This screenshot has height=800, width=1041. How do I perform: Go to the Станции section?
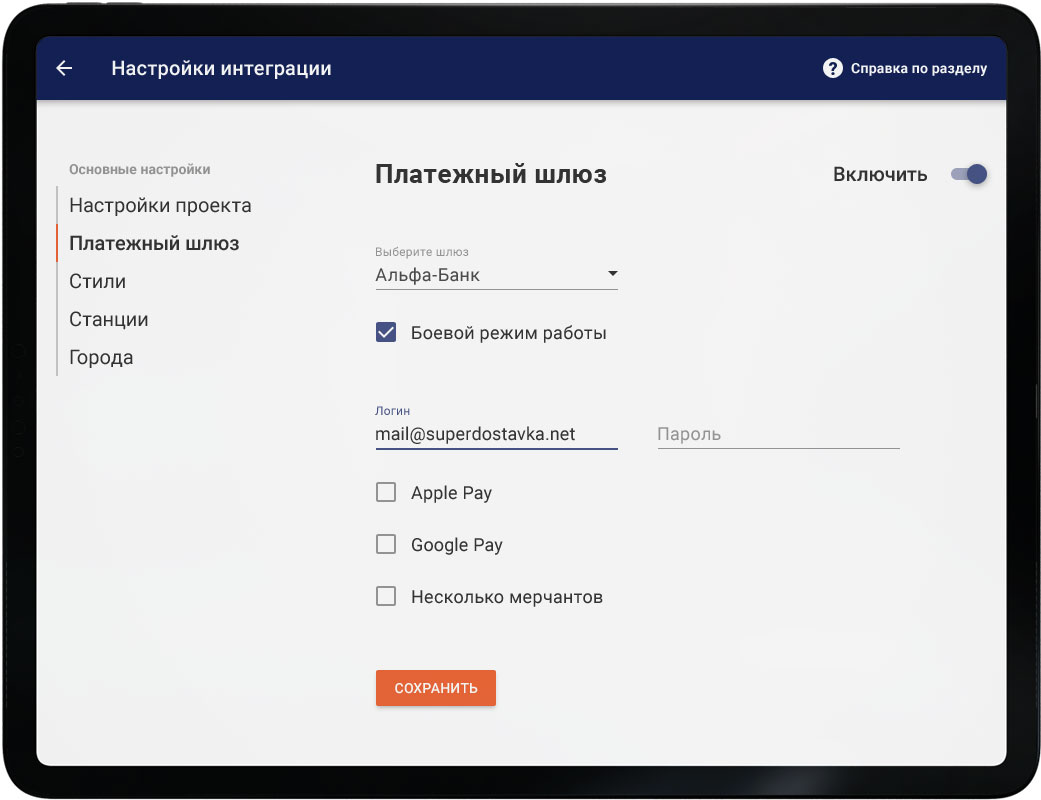coord(109,319)
